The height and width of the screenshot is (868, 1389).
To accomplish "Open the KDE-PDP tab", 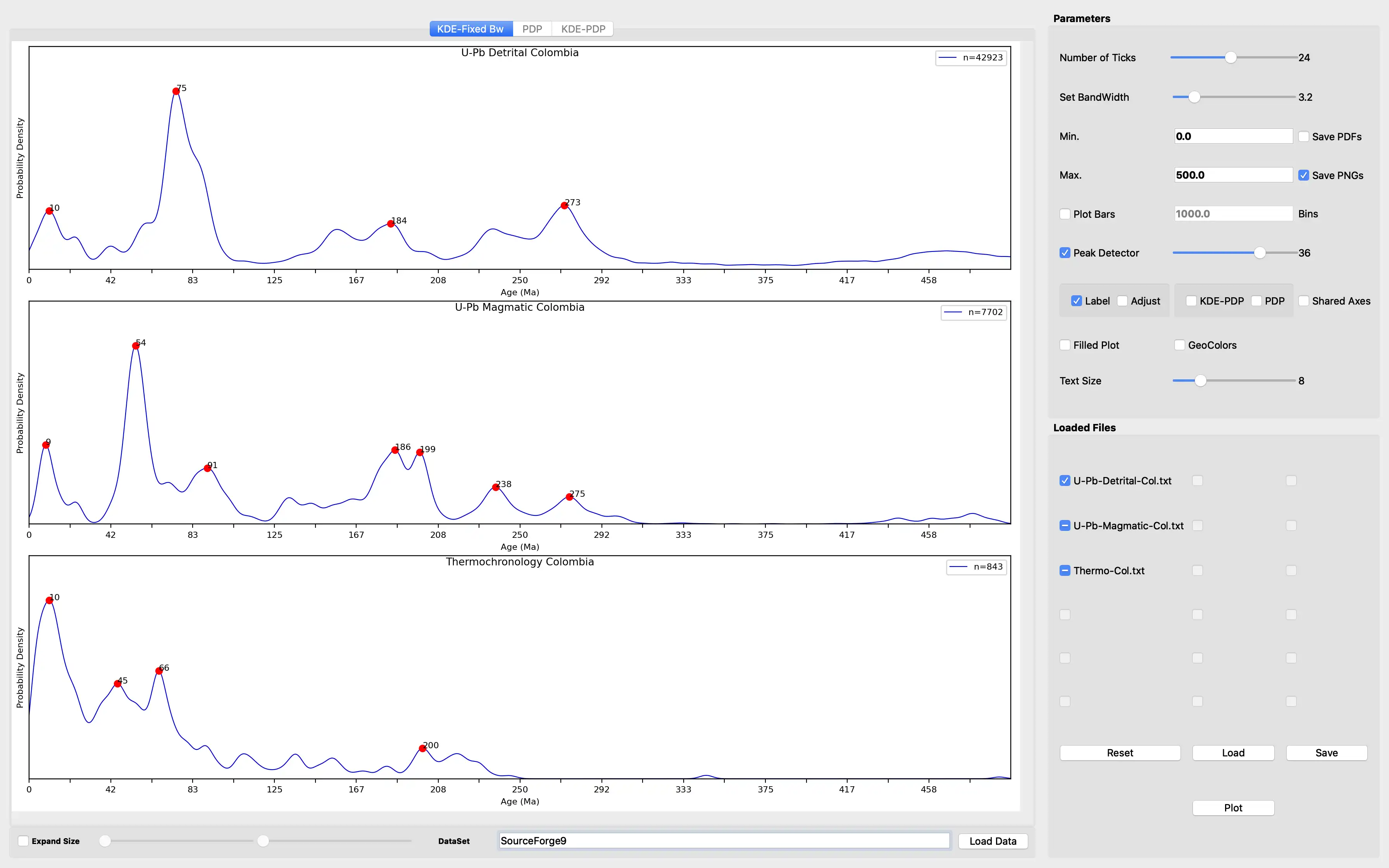I will 582,29.
